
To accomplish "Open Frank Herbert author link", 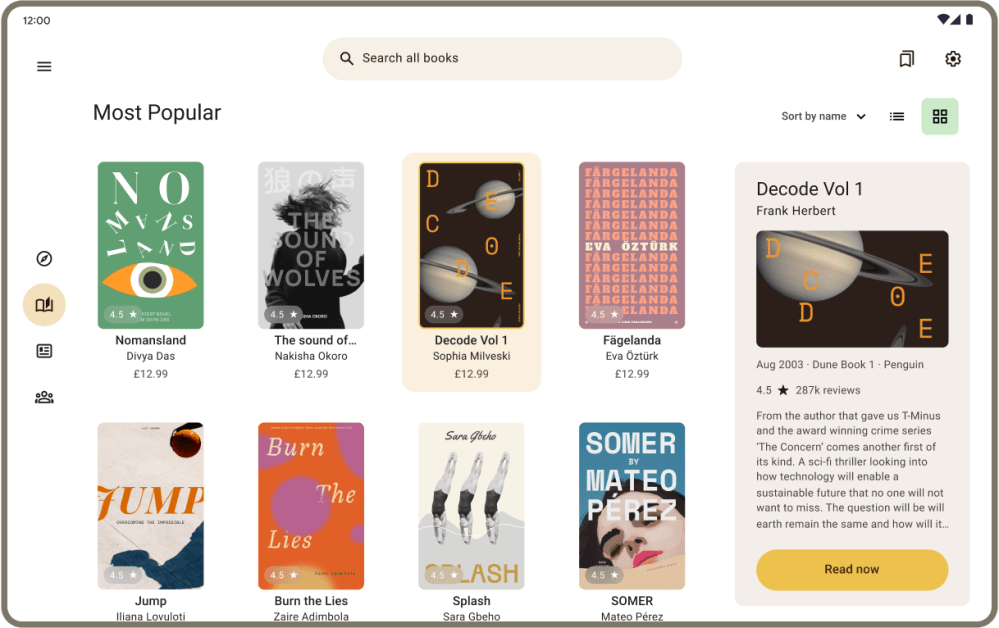I will pos(795,211).
